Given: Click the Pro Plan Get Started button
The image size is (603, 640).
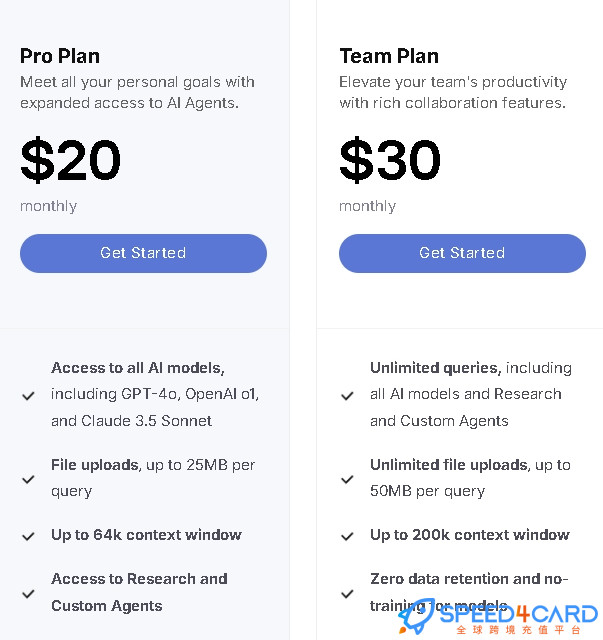Looking at the screenshot, I should (x=143, y=253).
